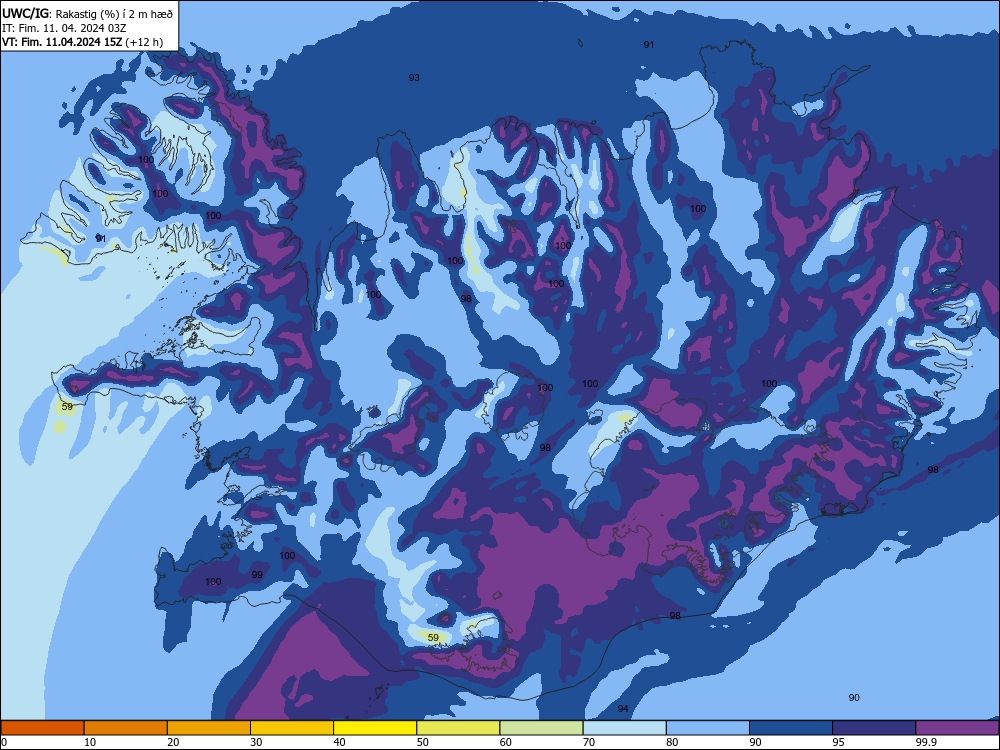Click the dark indigo 95–99.9 legend swatch
This screenshot has height=750, width=1000.
[x=874, y=728]
